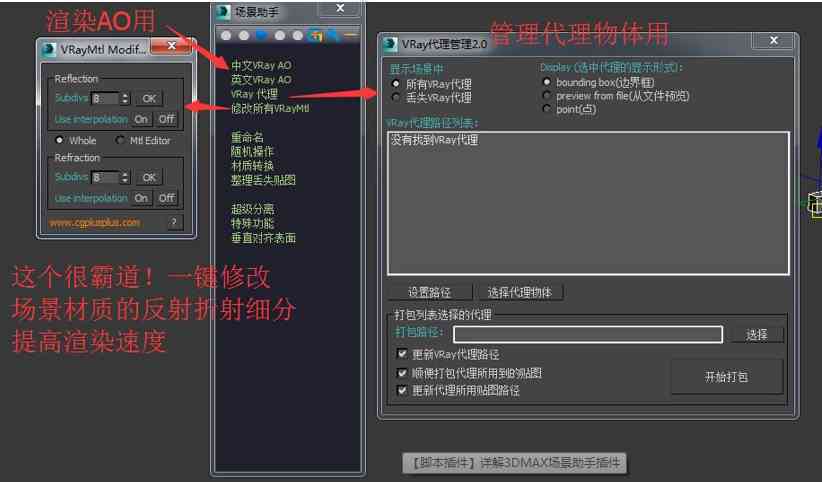Open 中文VRay AO in 场景助手
The height and width of the screenshot is (482, 822).
coord(261,66)
